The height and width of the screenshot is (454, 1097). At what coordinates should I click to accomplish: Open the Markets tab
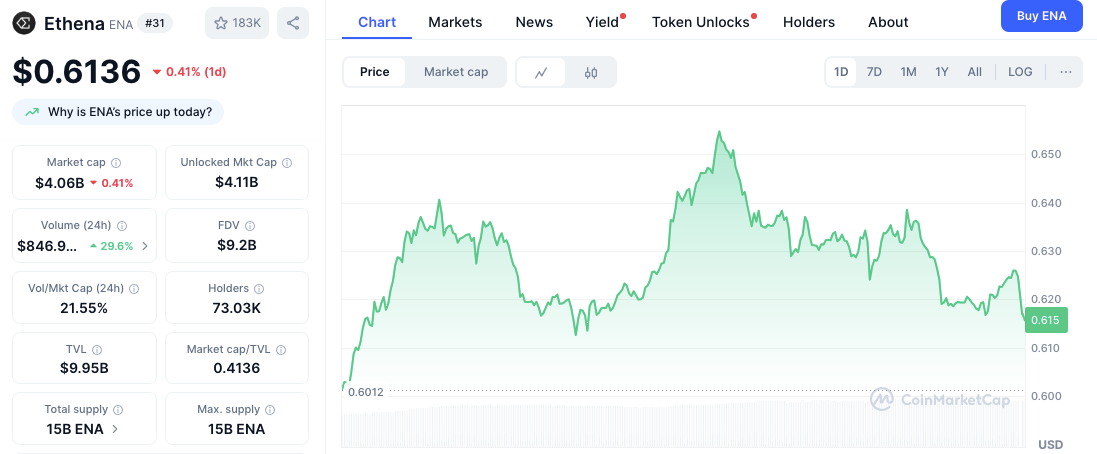tap(455, 22)
